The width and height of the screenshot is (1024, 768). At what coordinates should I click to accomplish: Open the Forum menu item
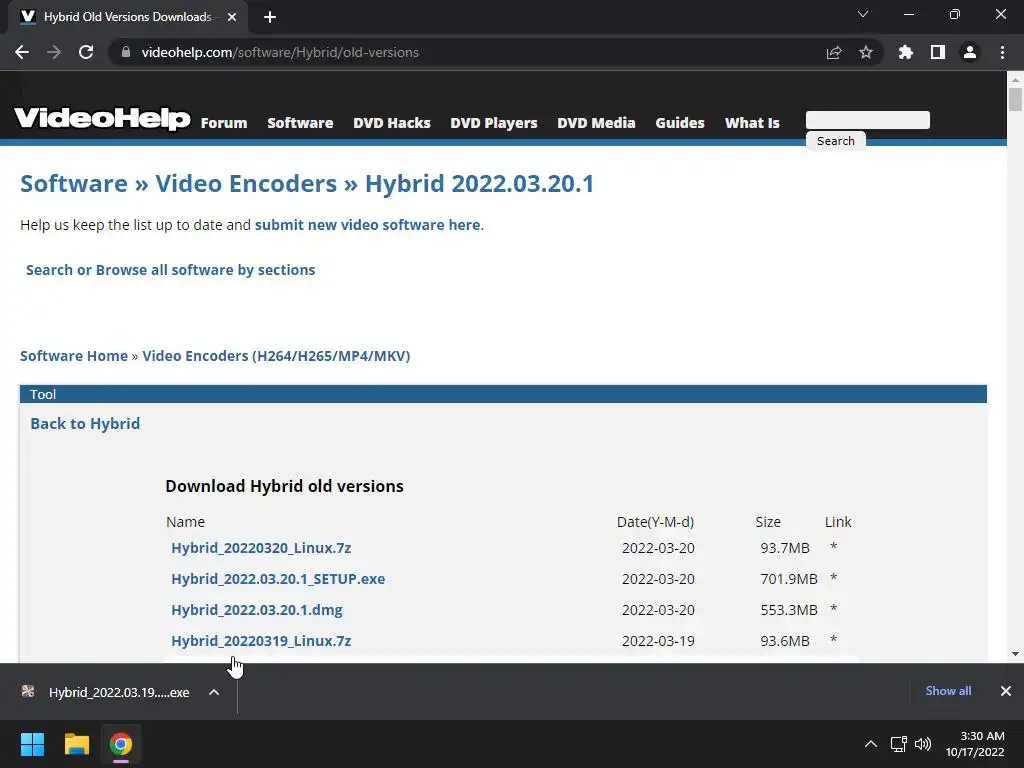tap(224, 123)
